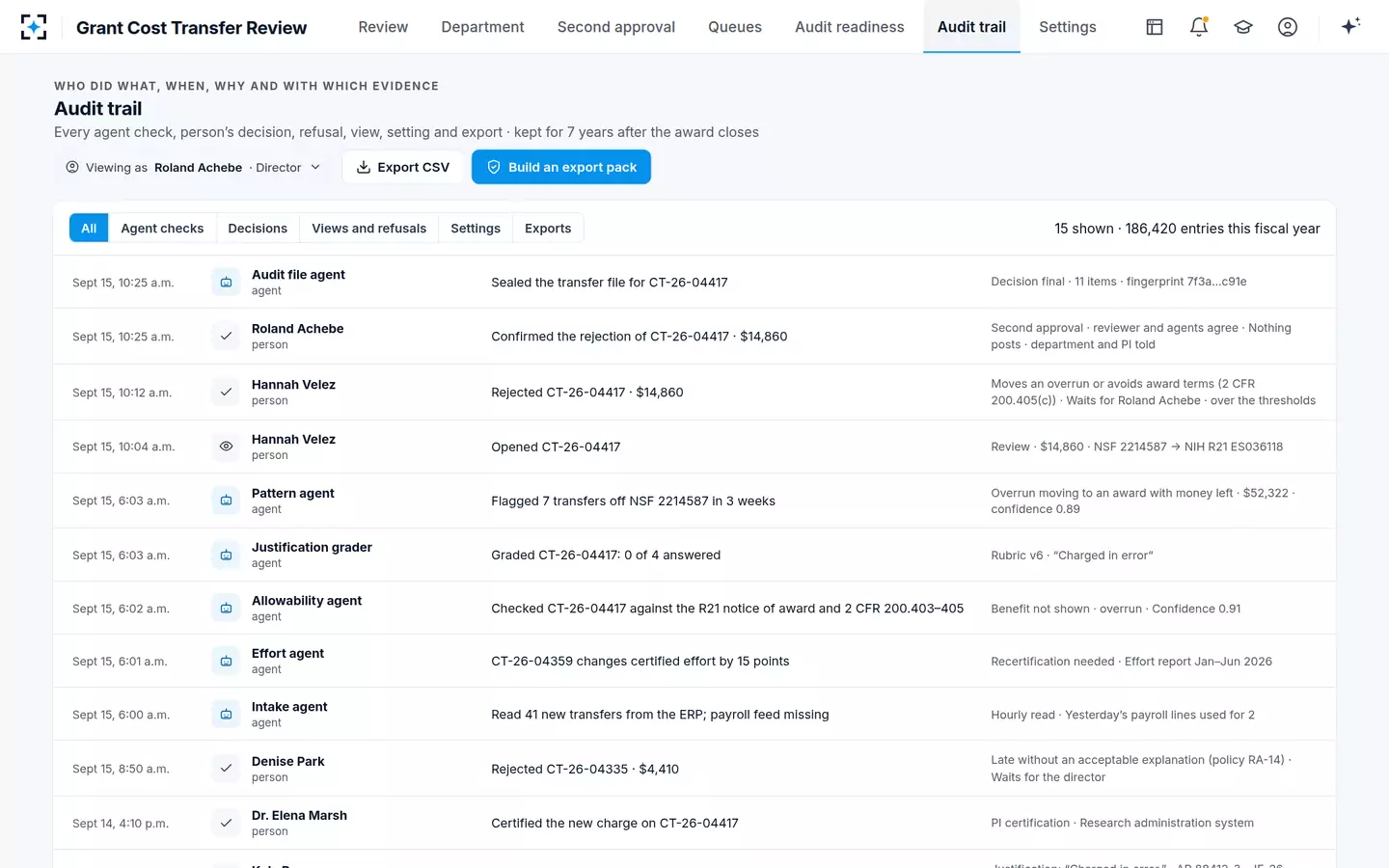Open the Settings tab in top navigation
The width and height of the screenshot is (1389, 868).
1068,27
